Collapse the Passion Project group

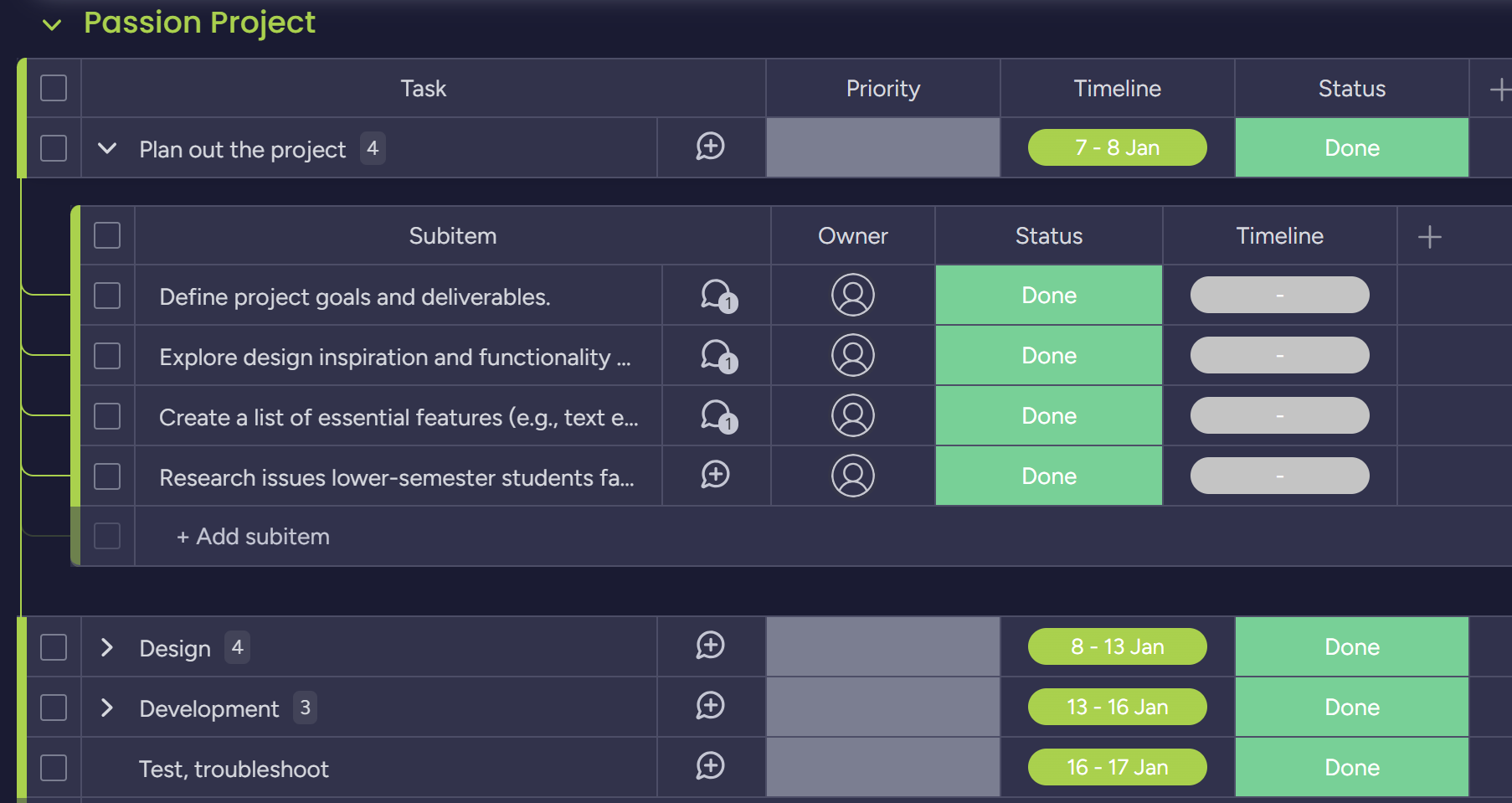52,25
